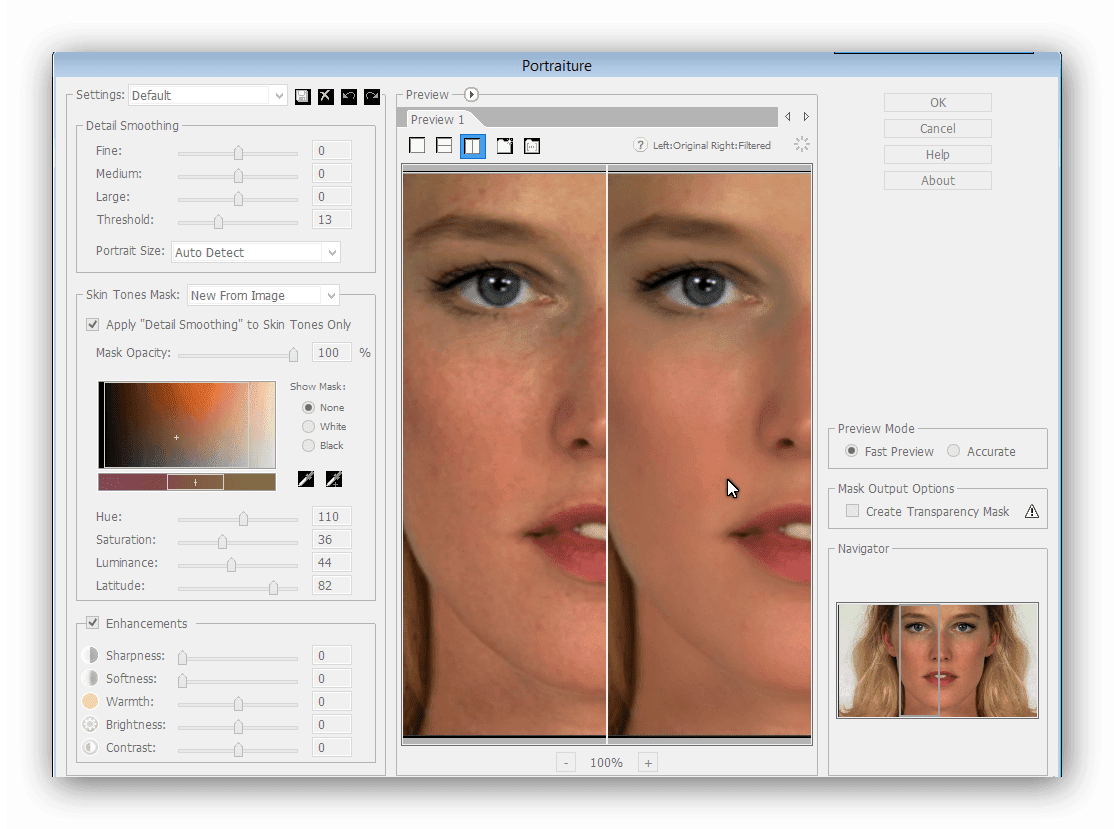Click the zoom in plus button

pyautogui.click(x=648, y=763)
